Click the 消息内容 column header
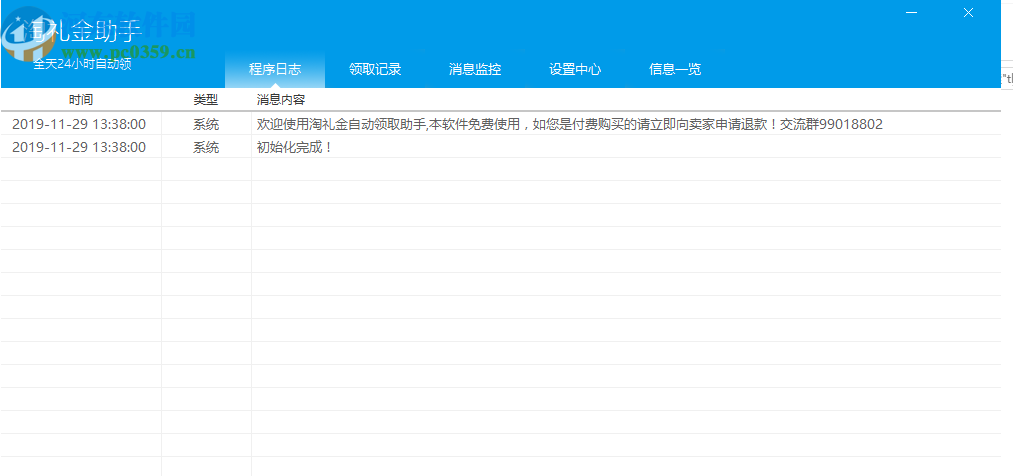 coord(280,100)
